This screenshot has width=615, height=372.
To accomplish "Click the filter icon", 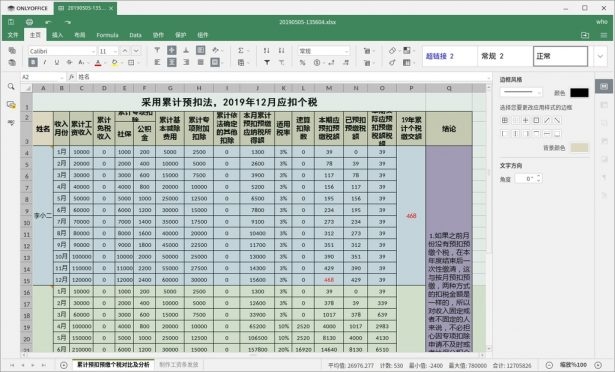I will 267,62.
